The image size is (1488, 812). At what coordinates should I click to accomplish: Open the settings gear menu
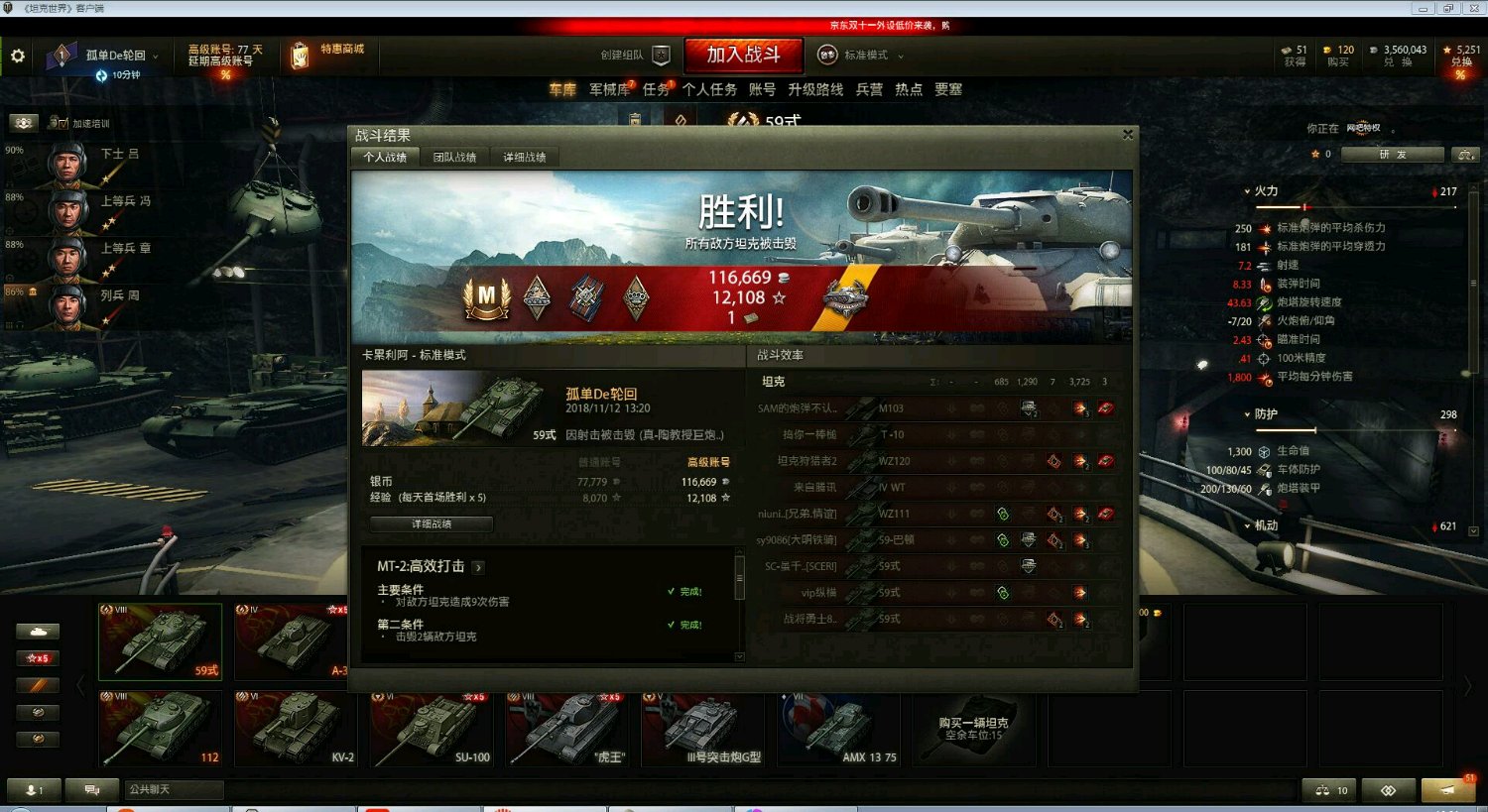pos(18,57)
